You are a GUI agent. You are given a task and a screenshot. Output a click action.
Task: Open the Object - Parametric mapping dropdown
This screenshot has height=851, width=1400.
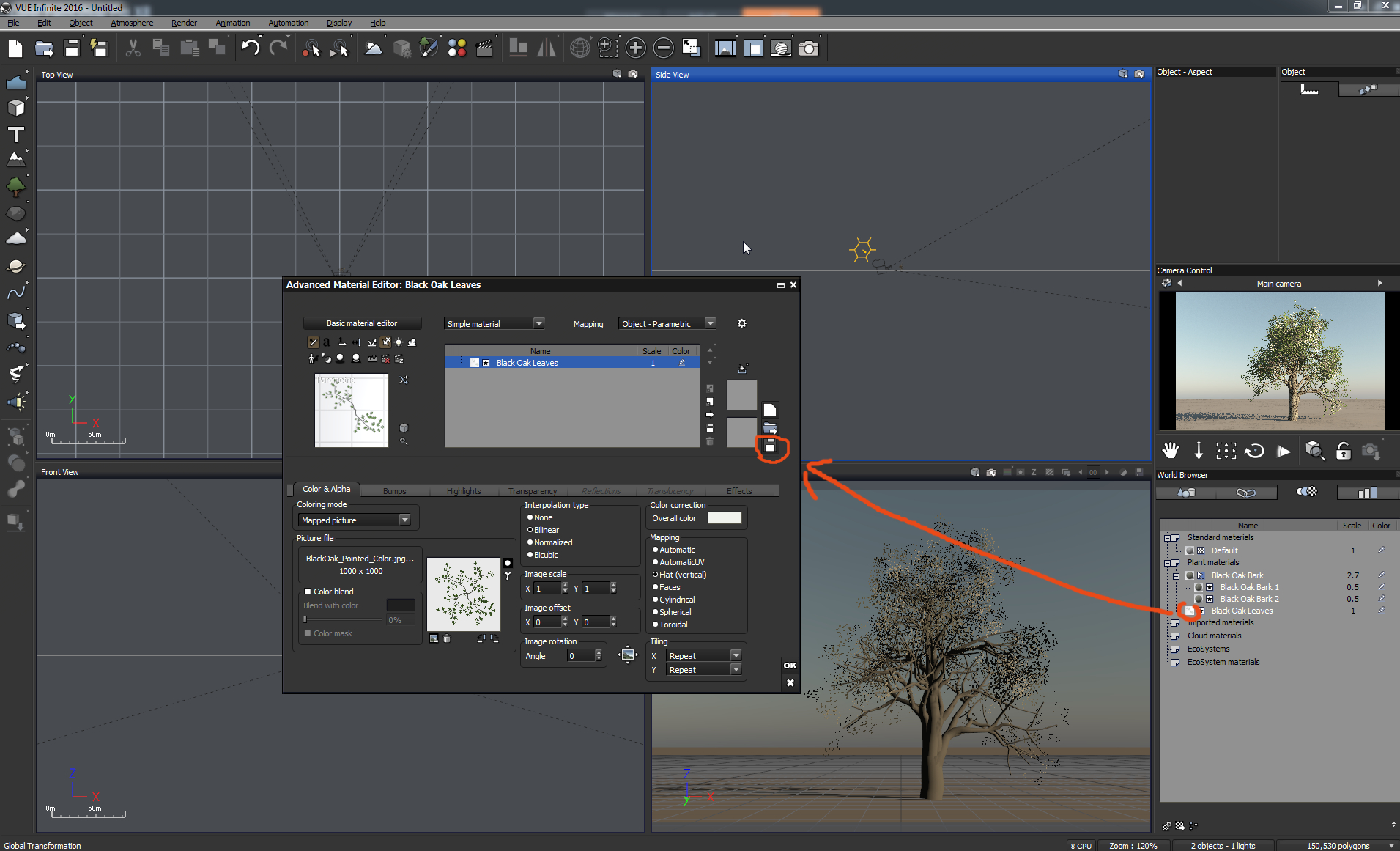(667, 324)
